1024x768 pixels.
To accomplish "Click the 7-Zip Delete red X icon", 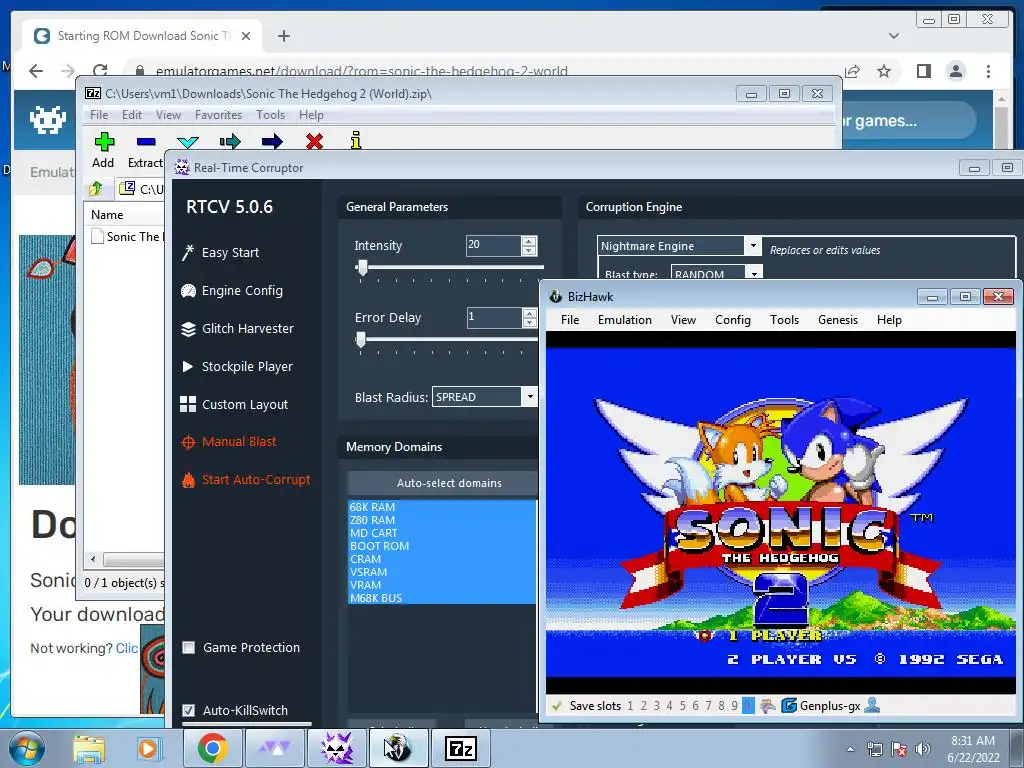I will click(x=314, y=142).
